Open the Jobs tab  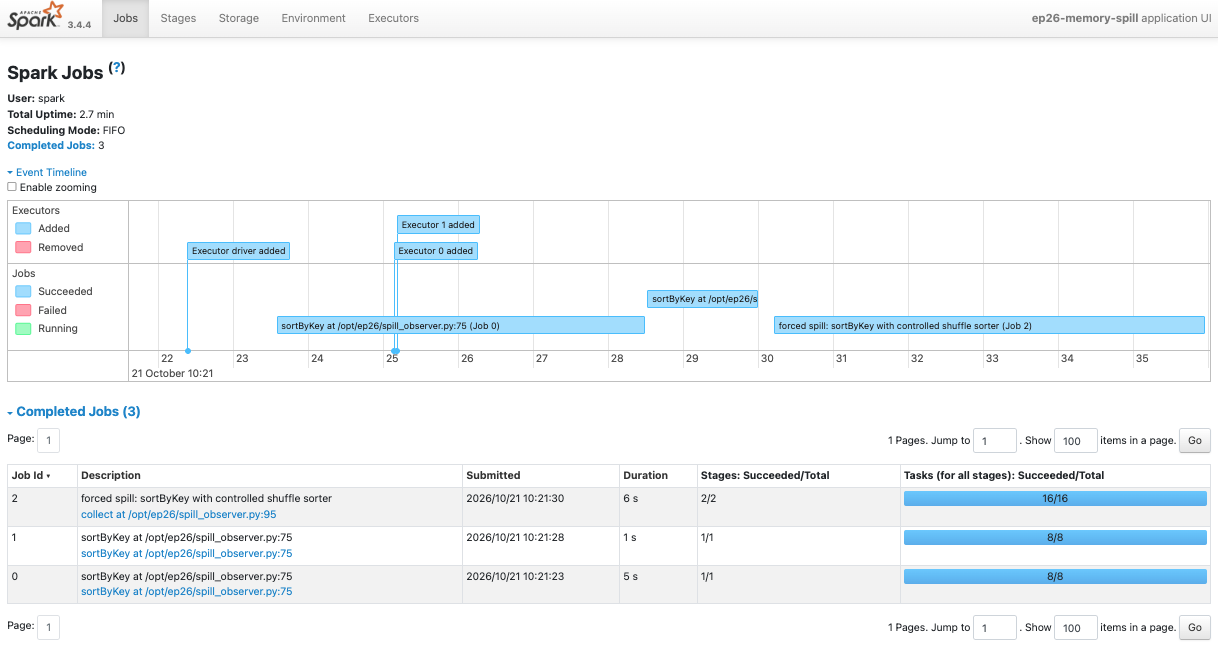click(x=126, y=18)
